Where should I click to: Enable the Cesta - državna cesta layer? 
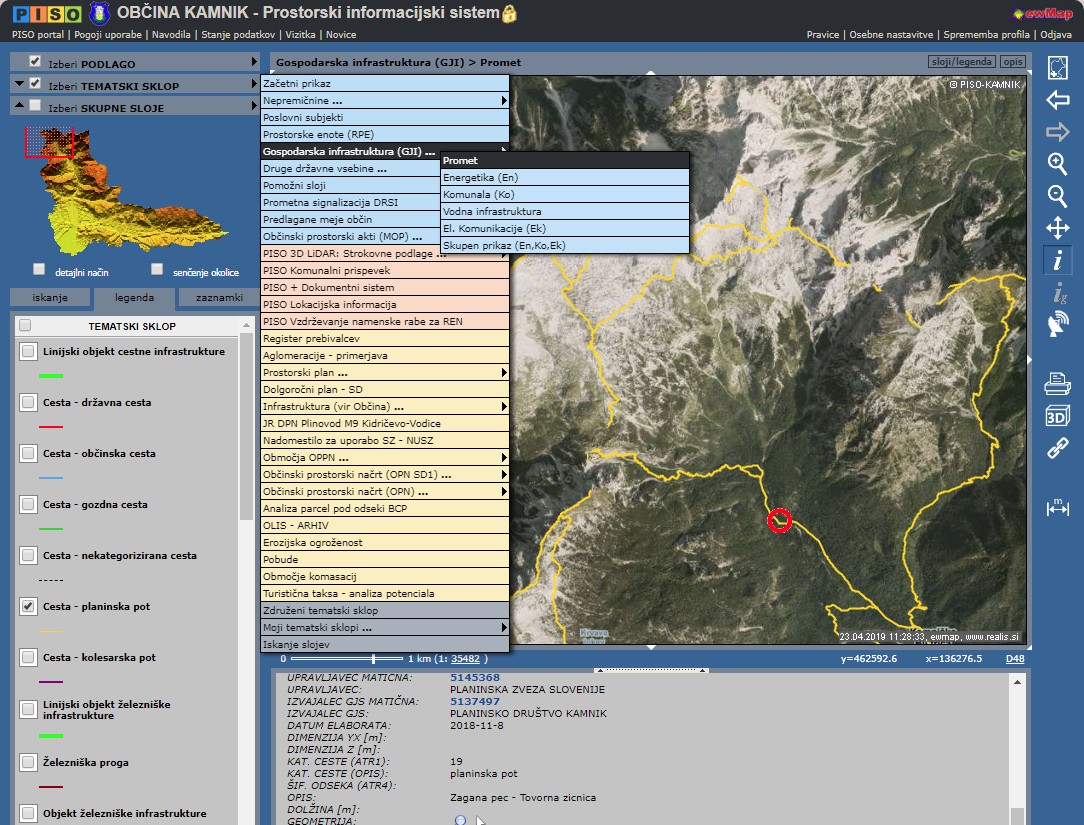coord(28,402)
